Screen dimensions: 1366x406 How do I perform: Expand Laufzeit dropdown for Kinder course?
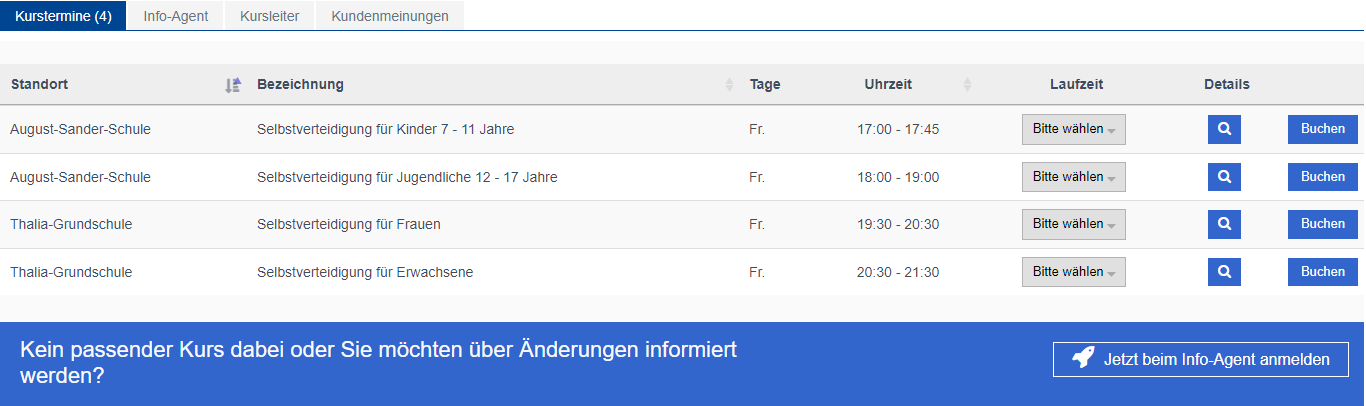pos(1074,129)
